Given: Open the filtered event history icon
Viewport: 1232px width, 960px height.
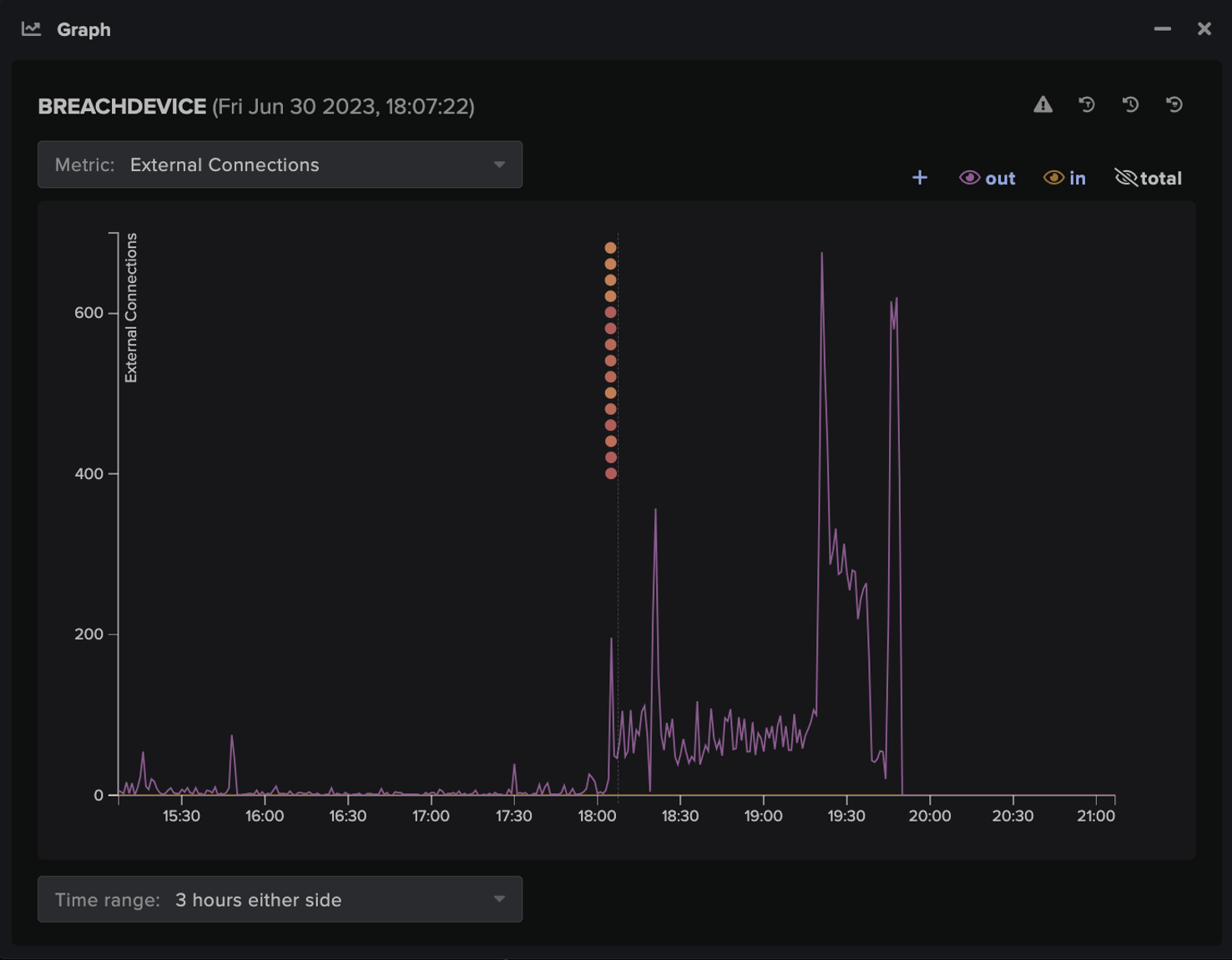Looking at the screenshot, I should click(1086, 104).
